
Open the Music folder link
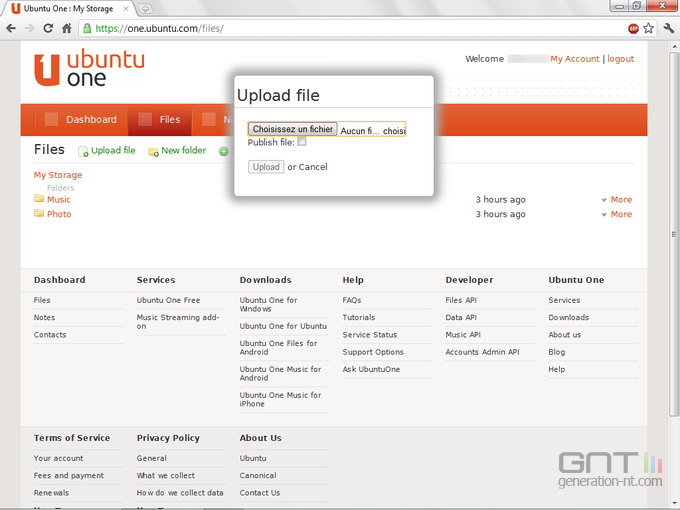[x=59, y=199]
